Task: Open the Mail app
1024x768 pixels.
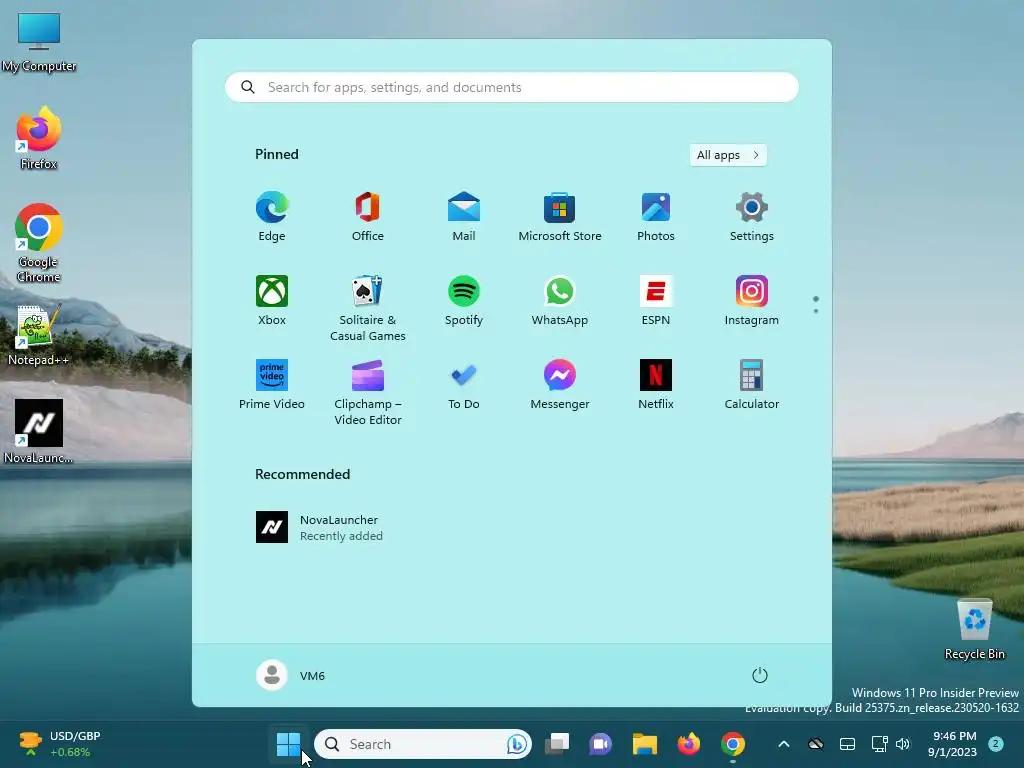Action: (464, 217)
